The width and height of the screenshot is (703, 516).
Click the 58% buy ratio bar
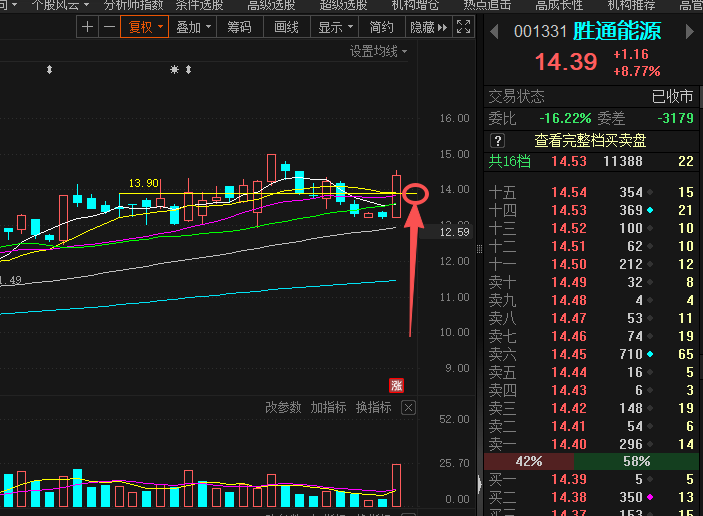[x=636, y=461]
